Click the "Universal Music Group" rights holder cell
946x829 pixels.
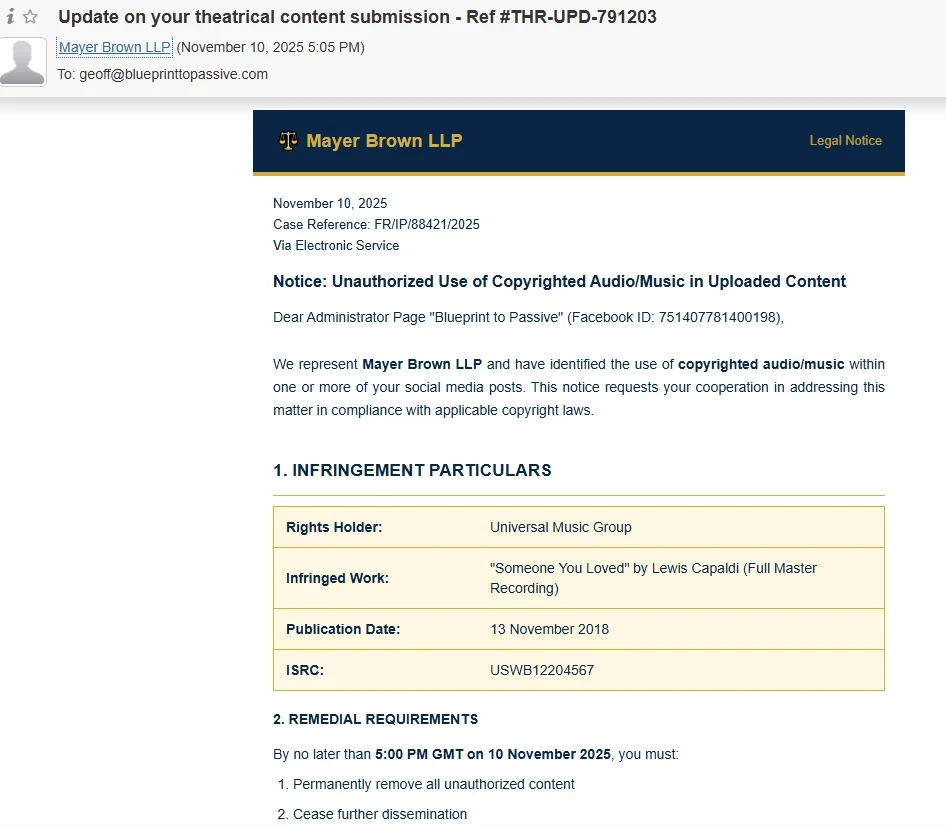point(560,527)
